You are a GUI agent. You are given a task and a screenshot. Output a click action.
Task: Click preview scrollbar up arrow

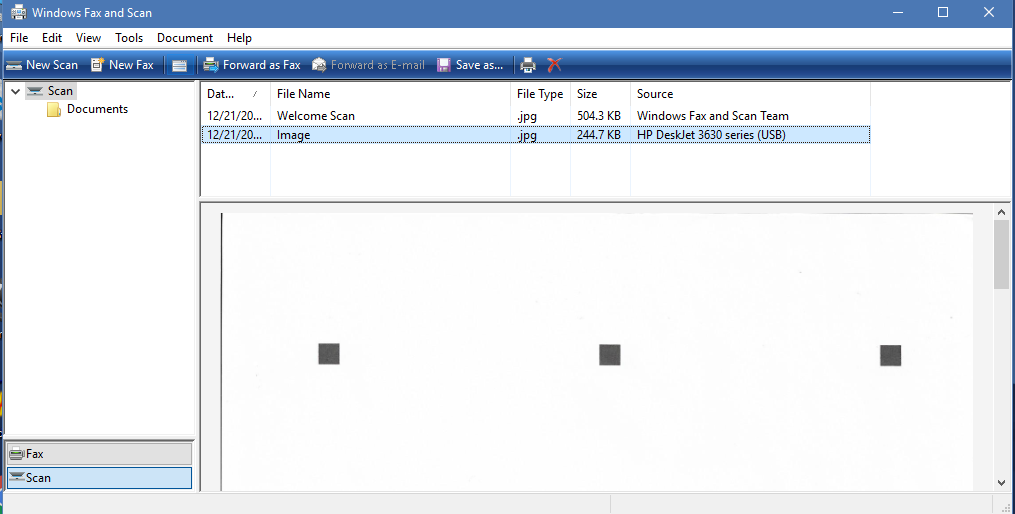click(x=1001, y=212)
